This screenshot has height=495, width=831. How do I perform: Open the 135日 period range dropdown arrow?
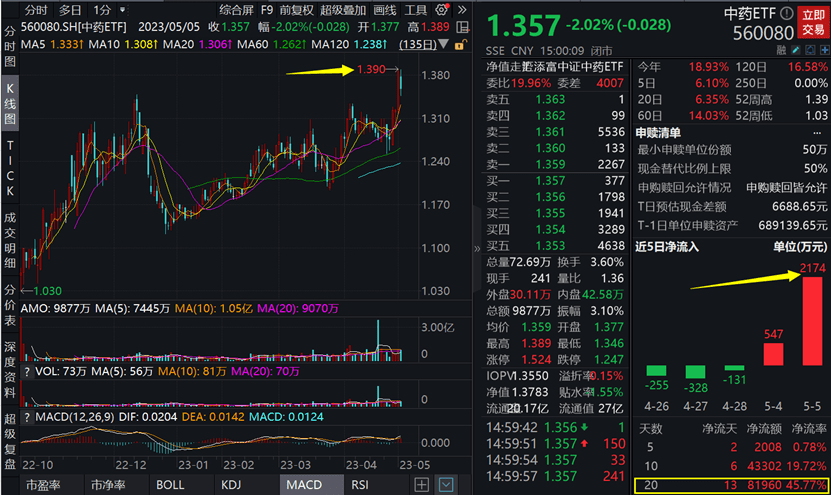click(x=444, y=44)
